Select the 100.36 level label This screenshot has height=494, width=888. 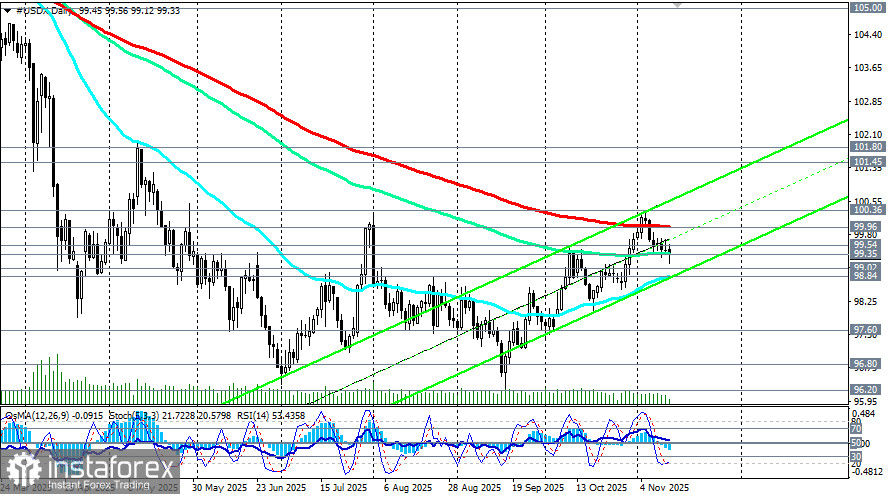[x=867, y=210]
